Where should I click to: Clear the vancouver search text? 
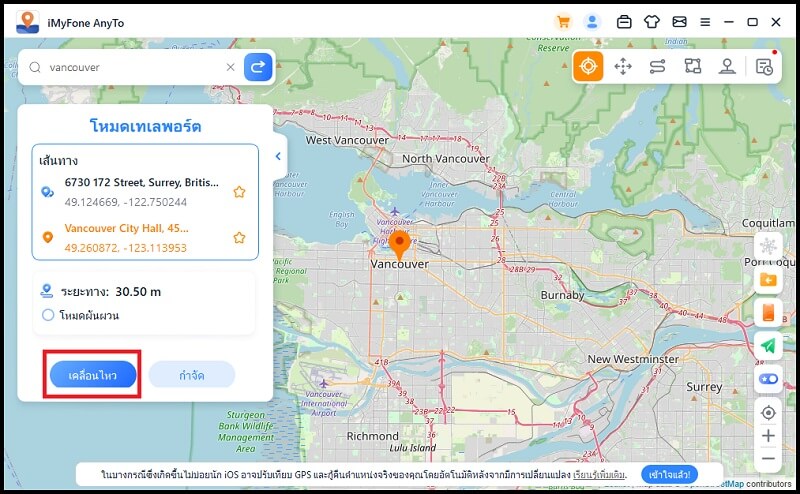point(231,67)
